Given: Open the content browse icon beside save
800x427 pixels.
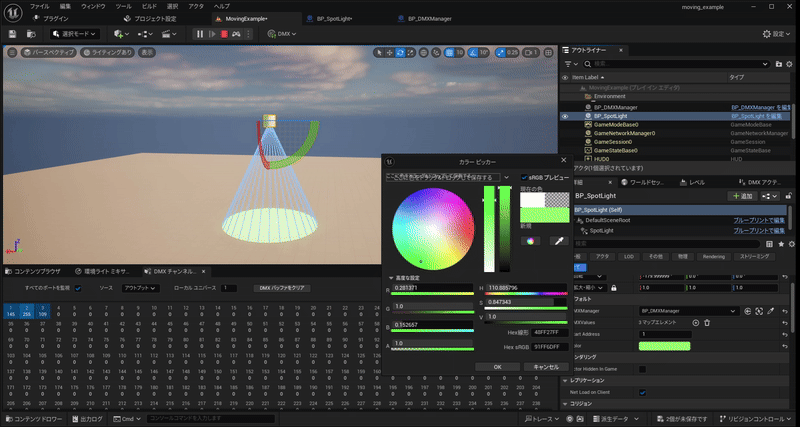Looking at the screenshot, I should (31, 34).
